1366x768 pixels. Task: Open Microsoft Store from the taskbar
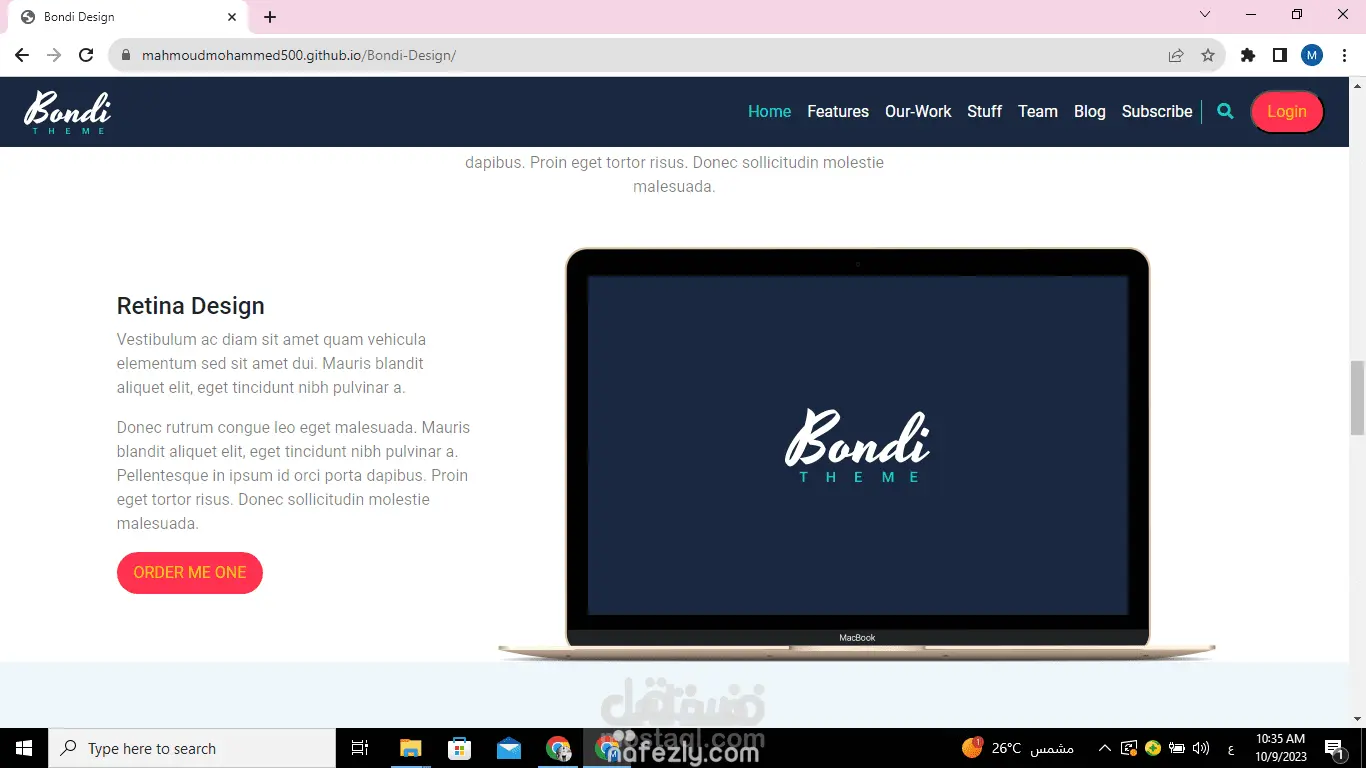(x=459, y=748)
